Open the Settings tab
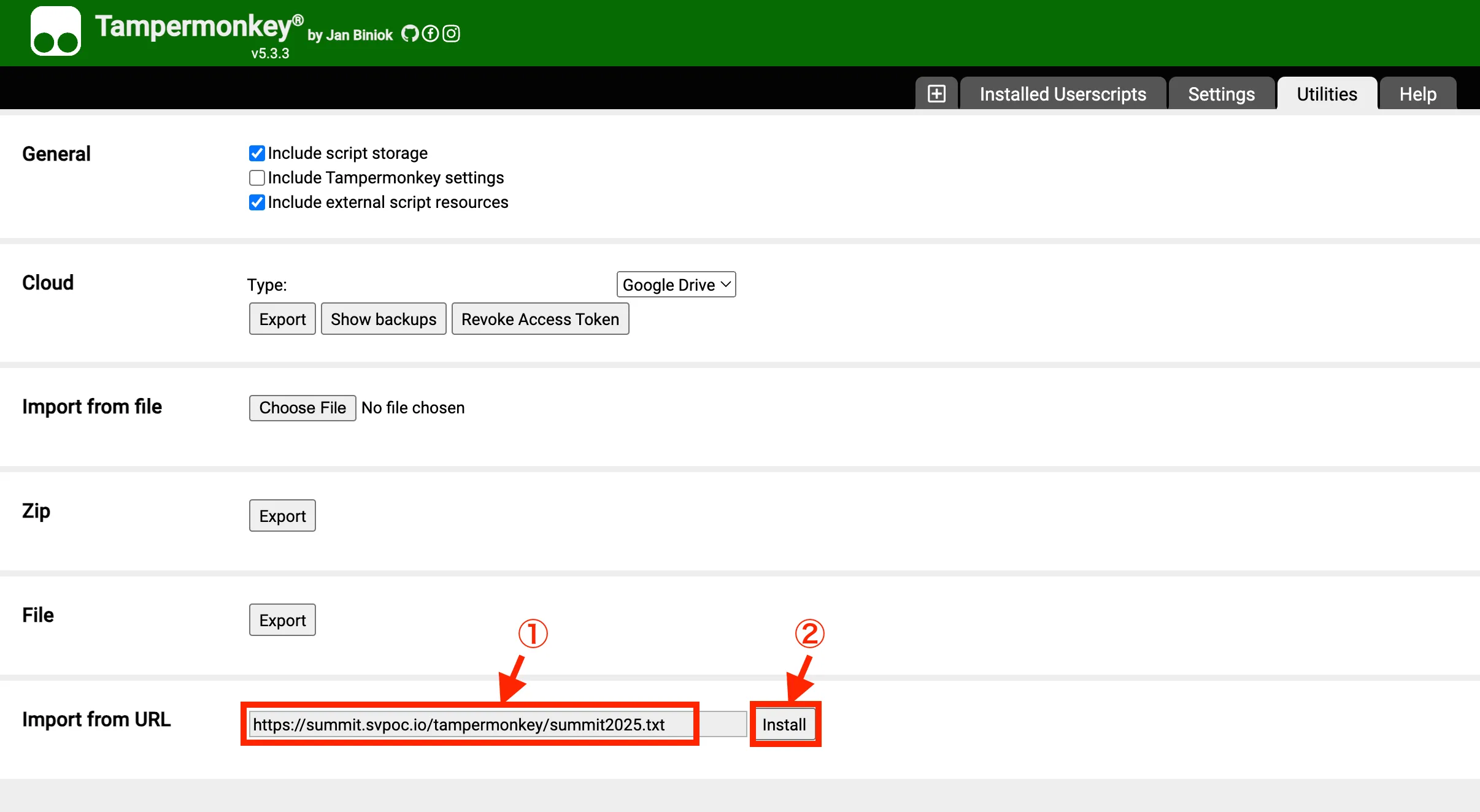 (x=1221, y=94)
